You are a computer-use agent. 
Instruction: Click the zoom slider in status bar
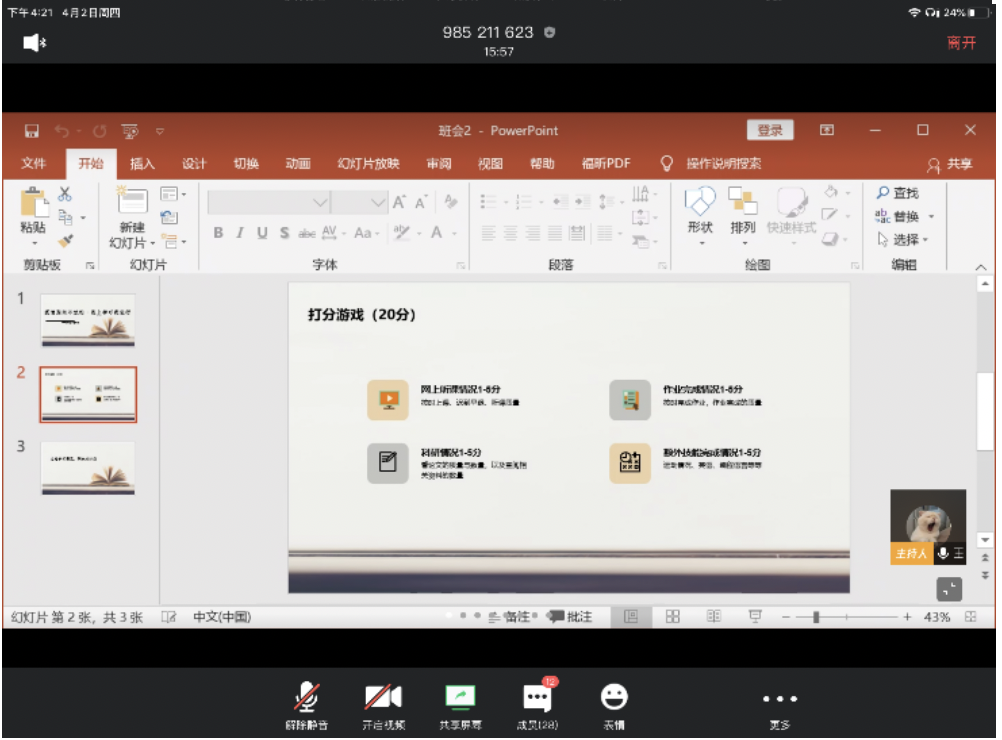[816, 617]
